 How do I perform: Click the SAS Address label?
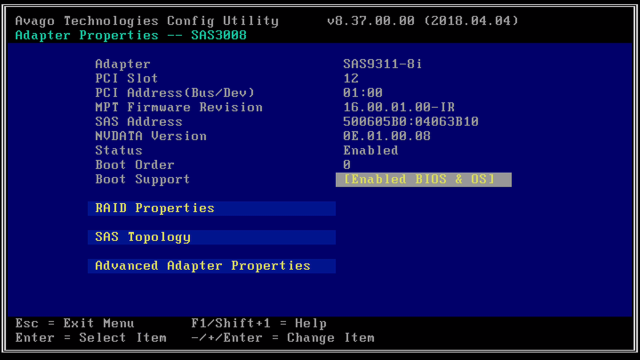(139, 122)
